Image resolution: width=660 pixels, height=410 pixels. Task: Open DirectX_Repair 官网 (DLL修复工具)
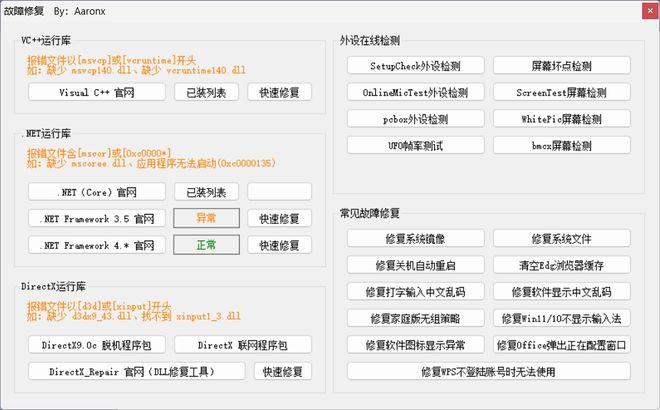pyautogui.click(x=137, y=371)
